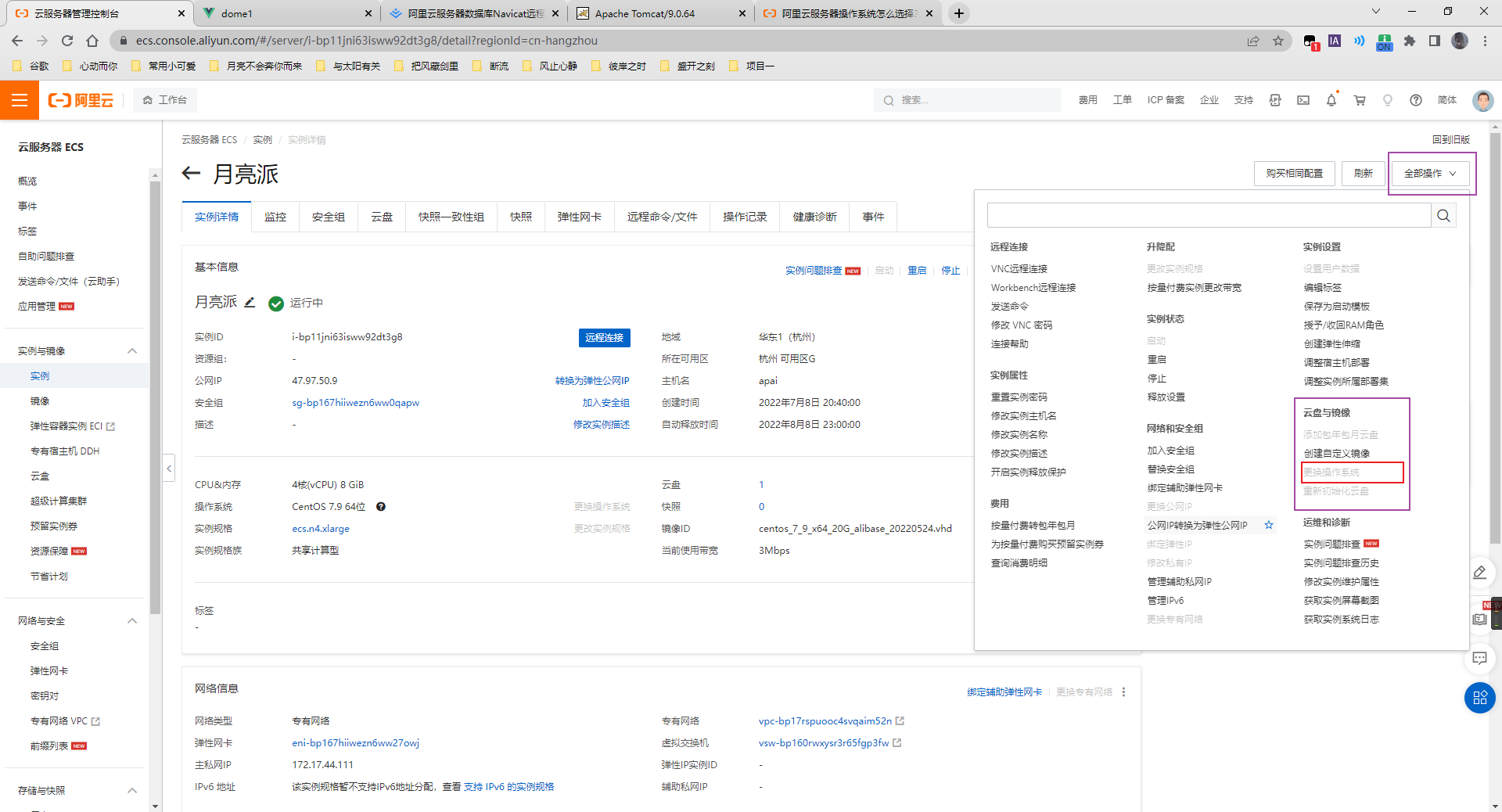The image size is (1502, 812).
Task: Switch to the 监控 tab
Action: (x=275, y=217)
